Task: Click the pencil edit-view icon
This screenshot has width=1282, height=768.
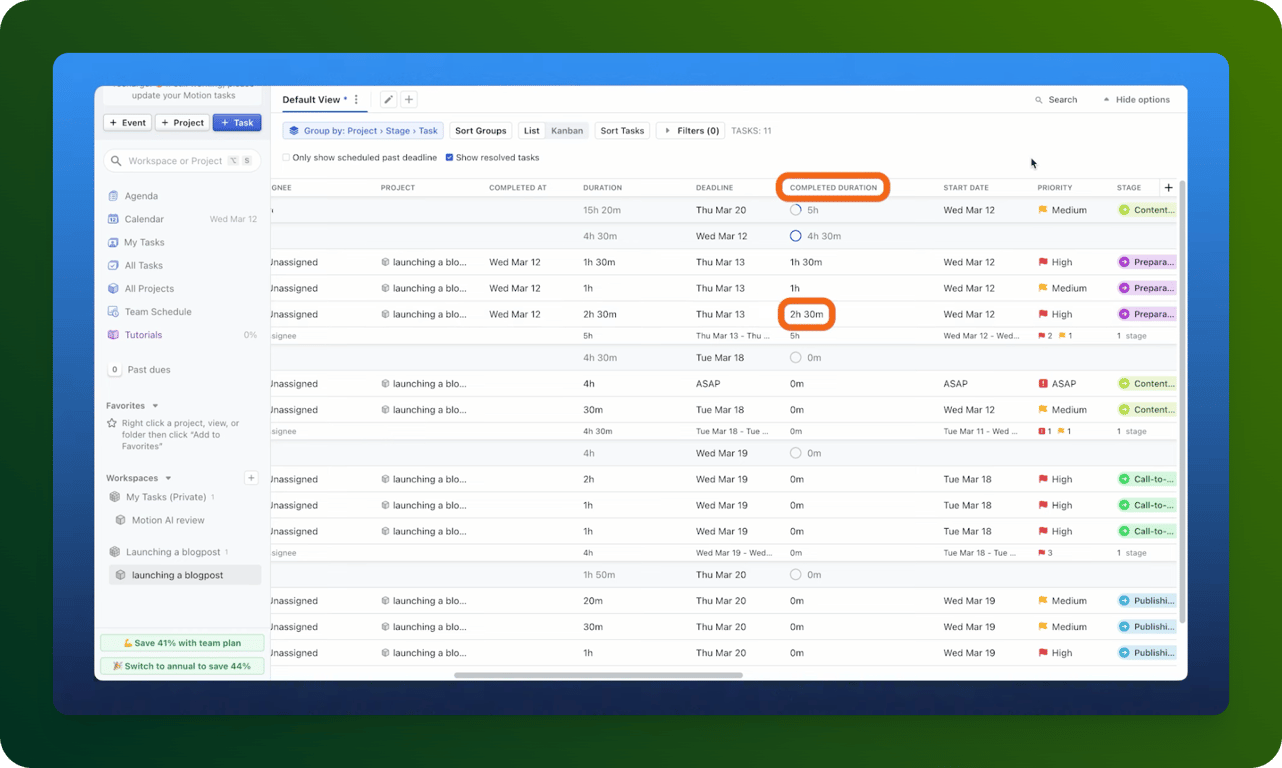Action: pos(388,100)
